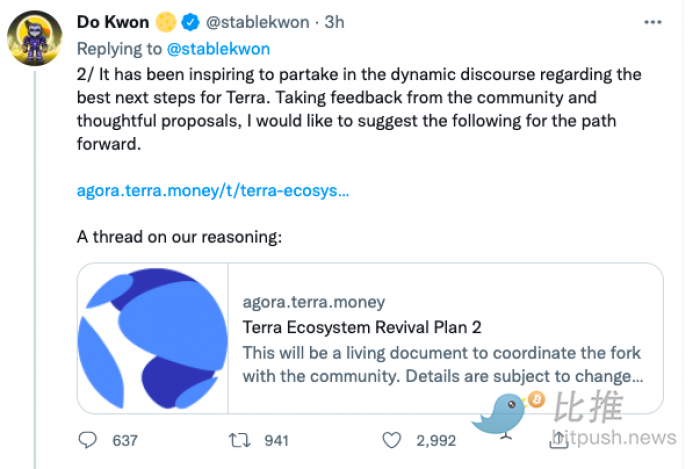Click the Terra logo card thumbnail
700x469 pixels.
pyautogui.click(x=153, y=338)
